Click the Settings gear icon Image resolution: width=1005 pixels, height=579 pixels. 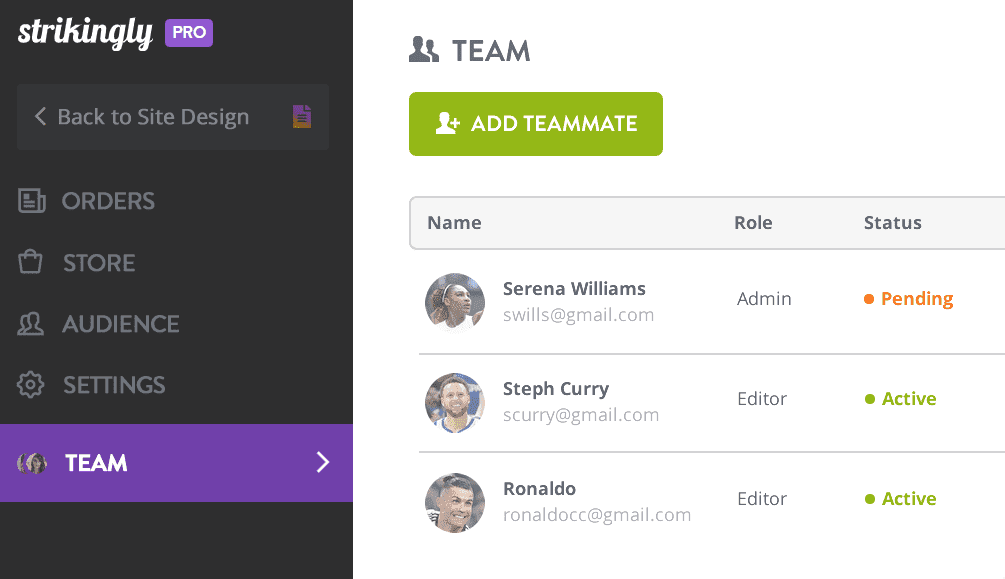[32, 385]
